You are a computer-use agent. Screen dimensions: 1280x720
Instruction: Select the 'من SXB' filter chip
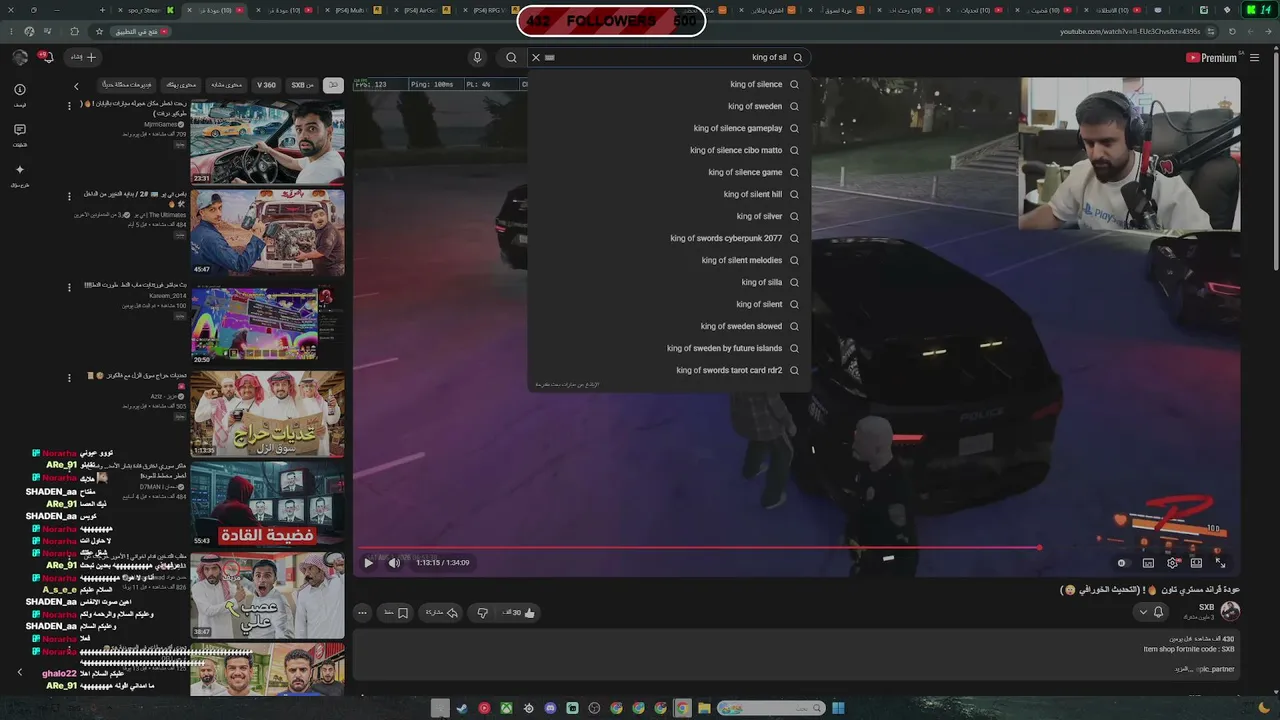point(302,85)
